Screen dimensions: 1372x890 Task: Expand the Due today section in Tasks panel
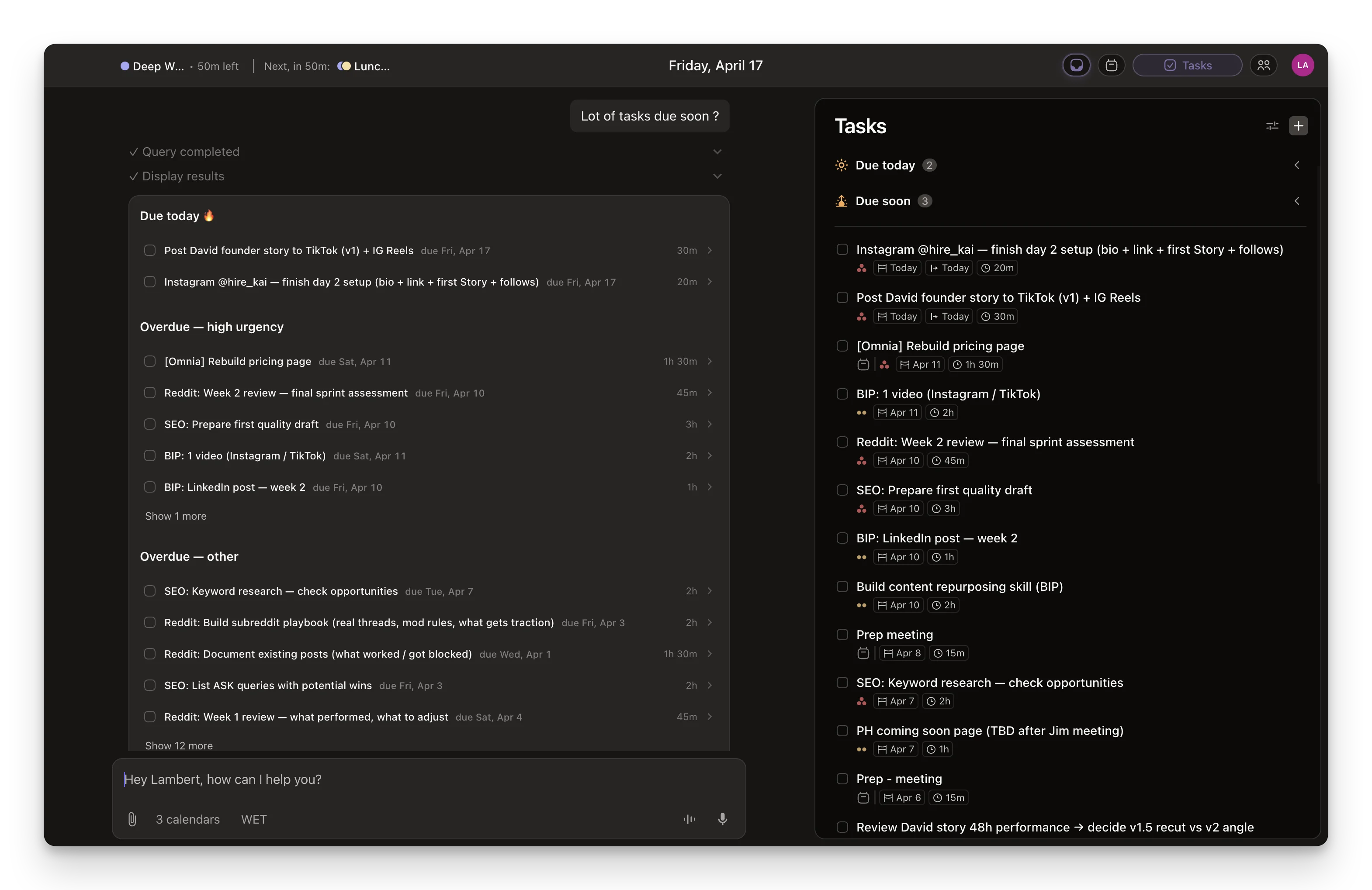1296,166
